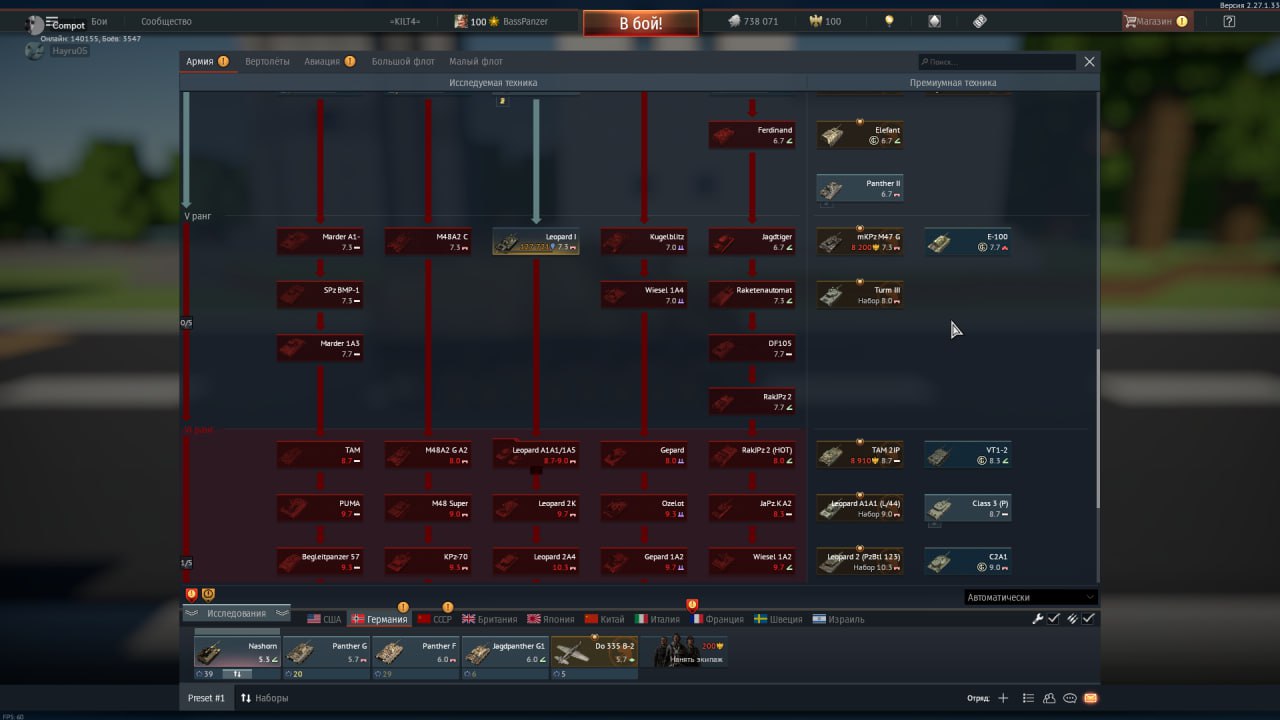Switch to the Вертолёты tab
Viewport: 1280px width, 720px height.
[267, 61]
